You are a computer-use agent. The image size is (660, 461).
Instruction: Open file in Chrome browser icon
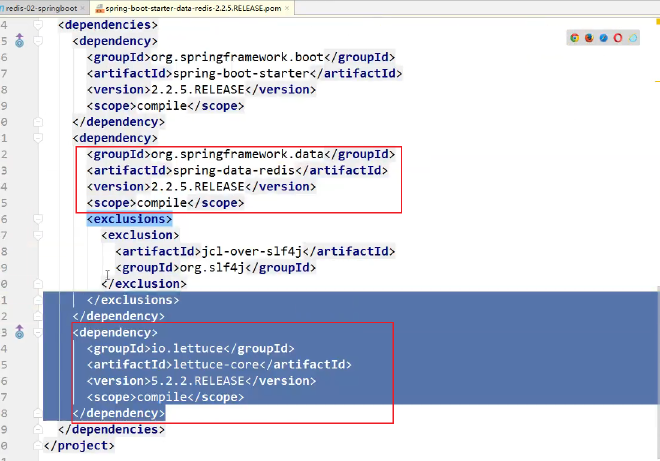pos(575,38)
